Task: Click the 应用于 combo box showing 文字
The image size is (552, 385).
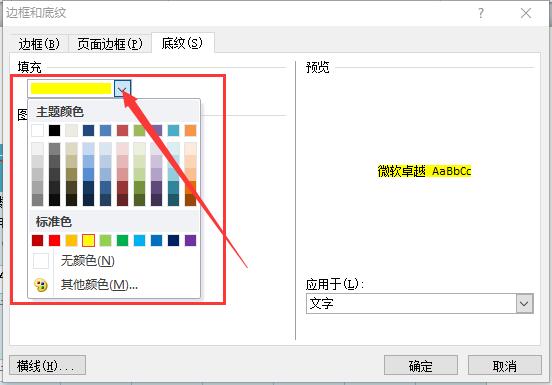Action: point(420,303)
